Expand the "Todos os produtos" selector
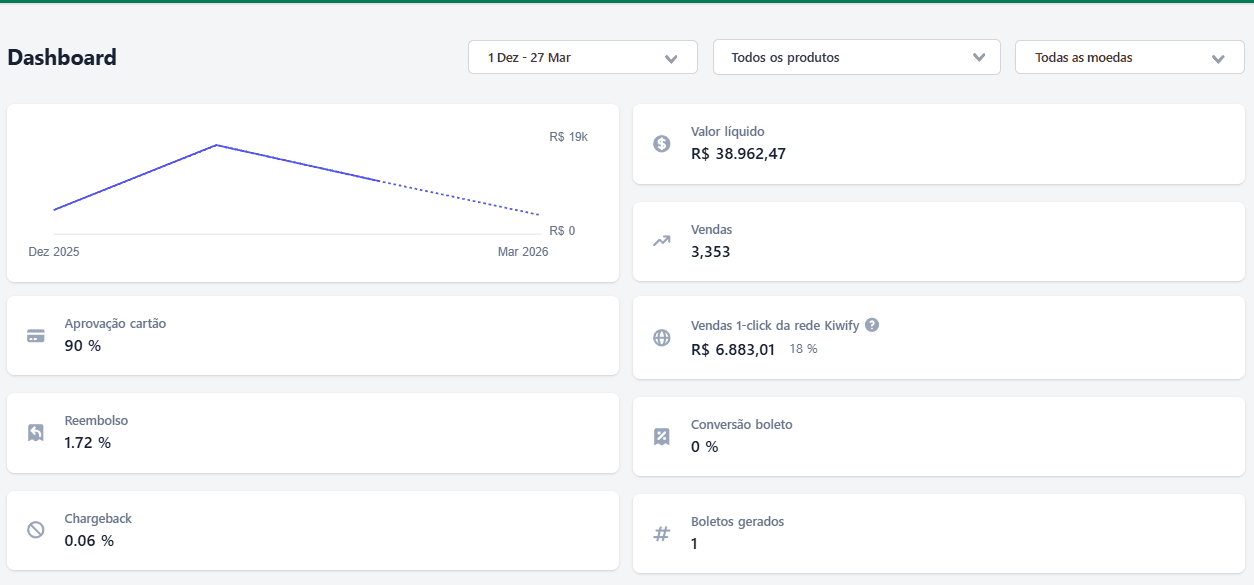The height and width of the screenshot is (585, 1254). (856, 57)
